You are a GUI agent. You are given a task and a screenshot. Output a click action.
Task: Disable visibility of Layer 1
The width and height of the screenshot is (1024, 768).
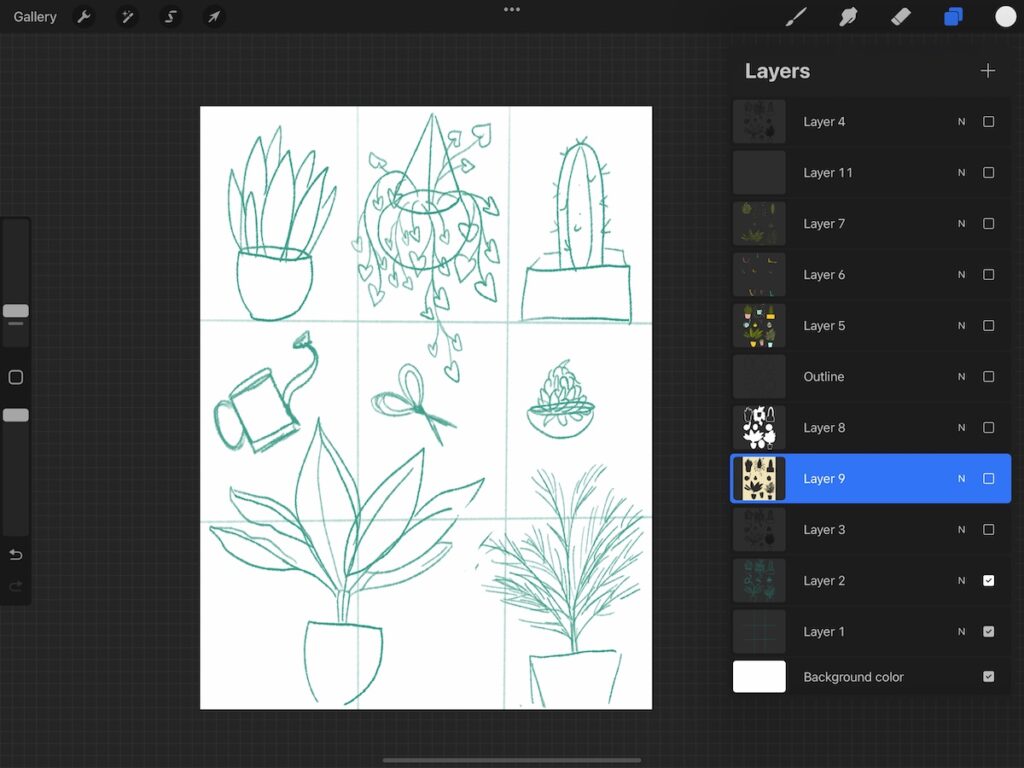[988, 631]
